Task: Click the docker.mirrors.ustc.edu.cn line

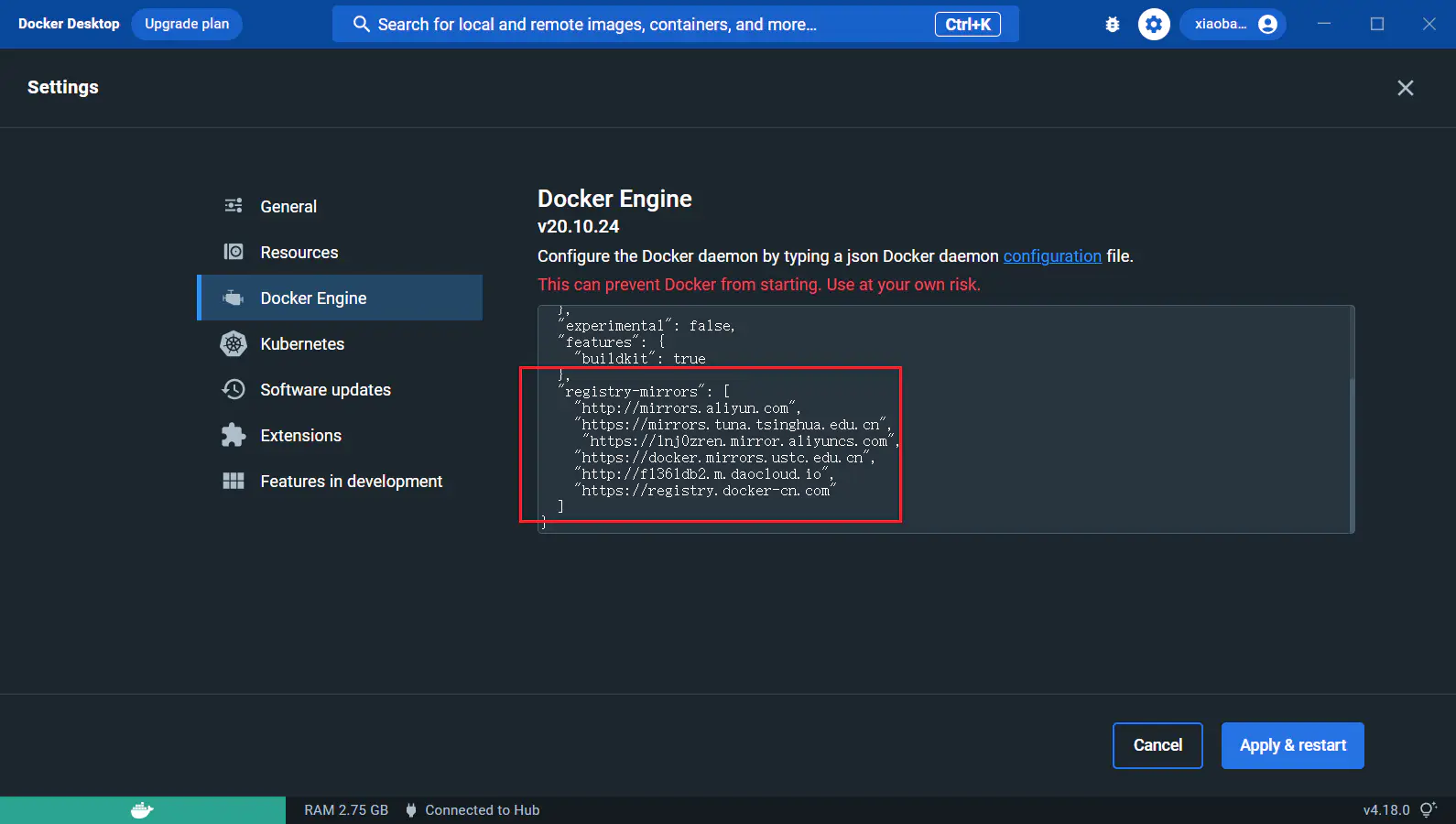Action: pyautogui.click(x=724, y=457)
